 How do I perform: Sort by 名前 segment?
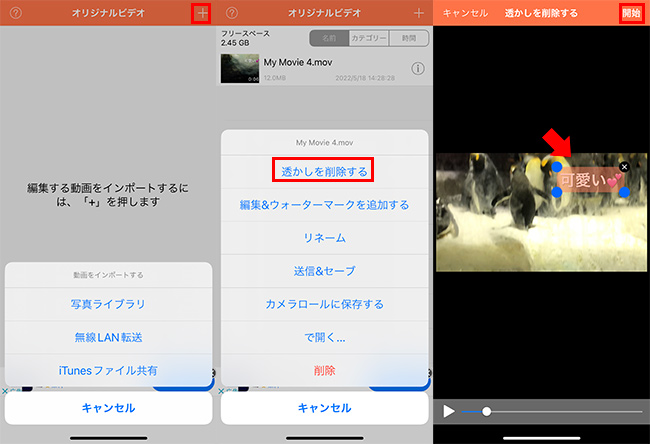329,38
